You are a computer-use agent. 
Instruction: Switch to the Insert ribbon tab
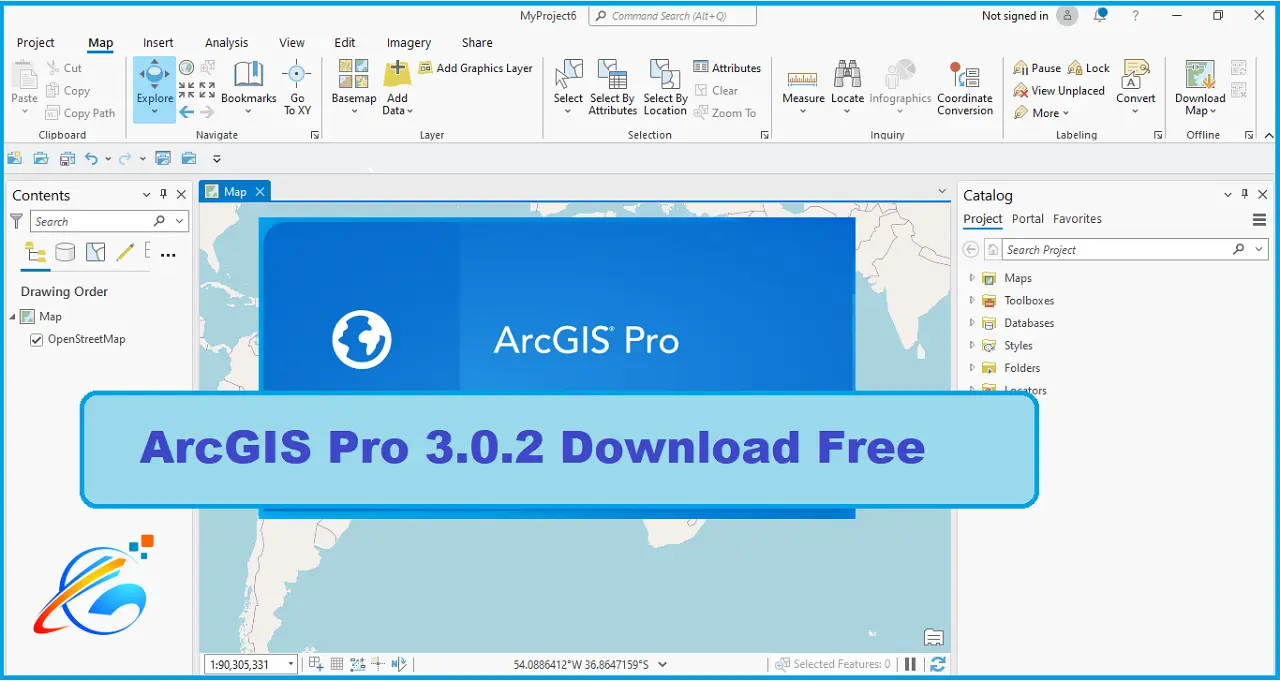tap(158, 43)
